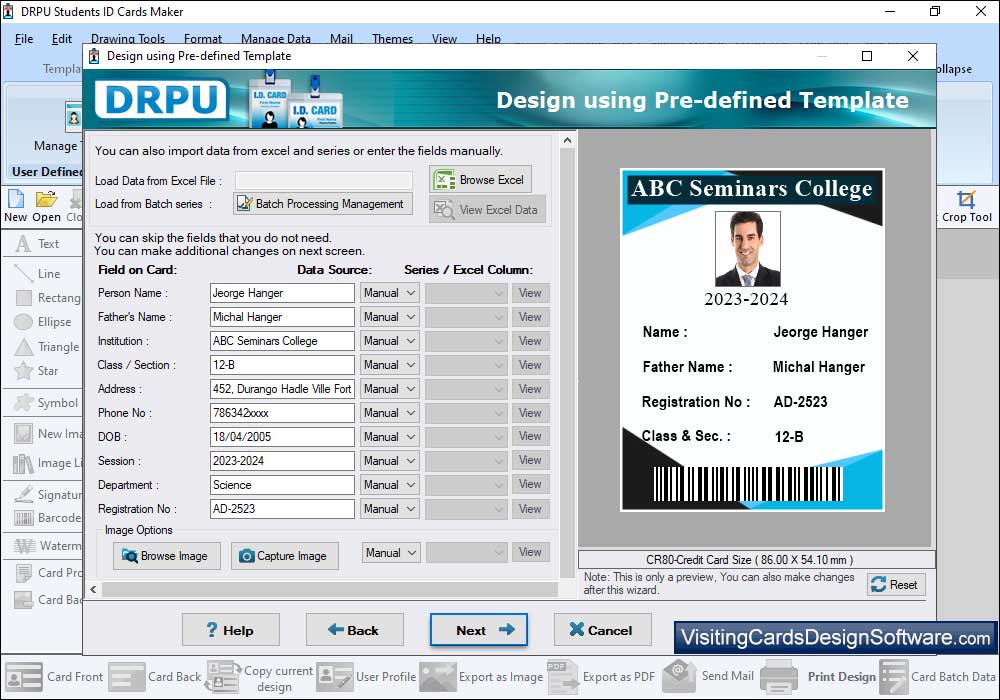Choose the Barcode tool
Image resolution: width=1000 pixels, height=700 pixels.
[x=48, y=518]
